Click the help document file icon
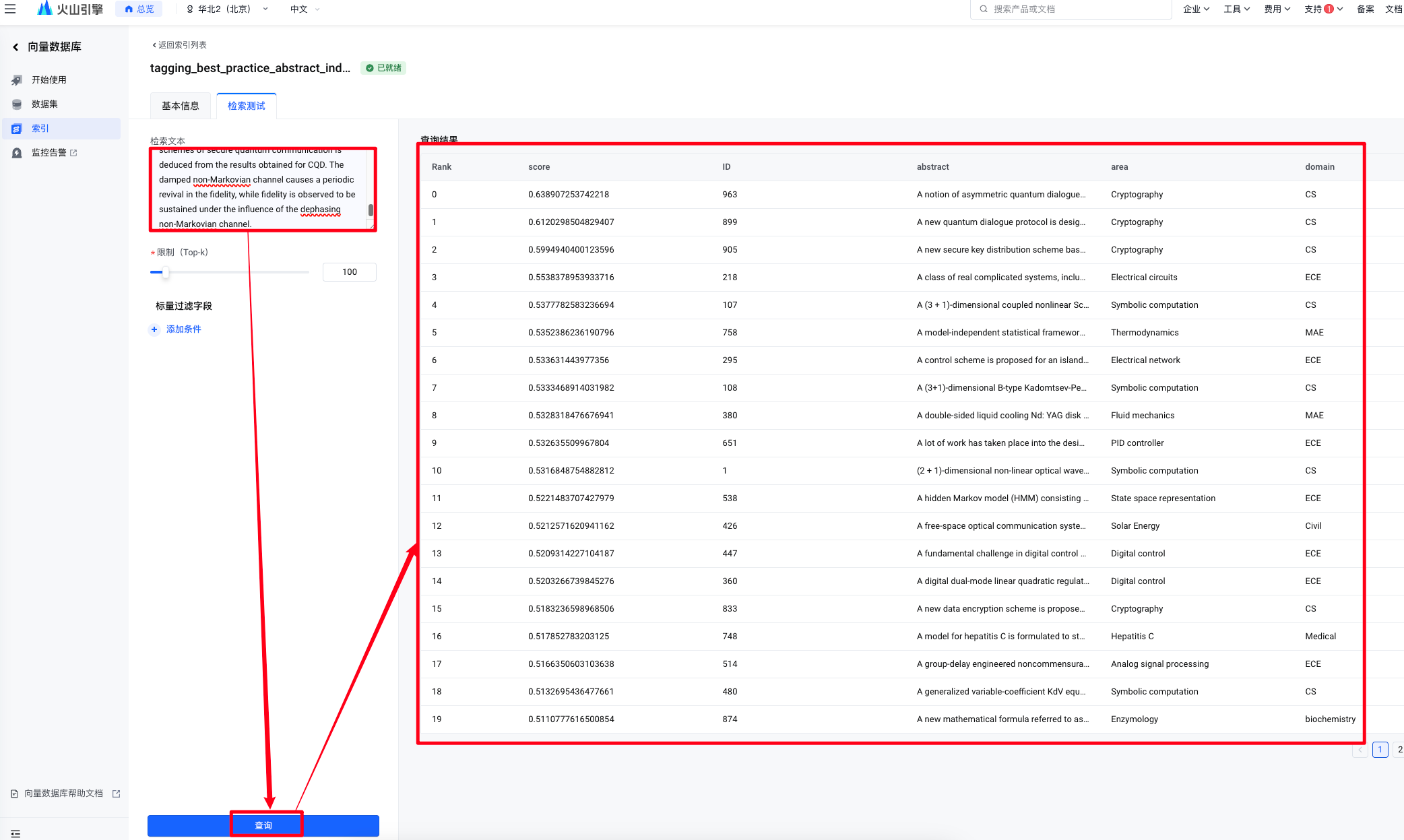1404x840 pixels. 14,794
